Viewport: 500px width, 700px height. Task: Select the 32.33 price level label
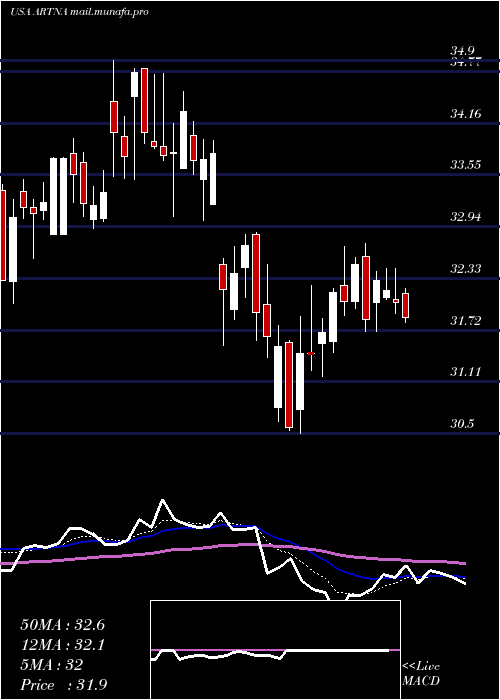(x=465, y=269)
